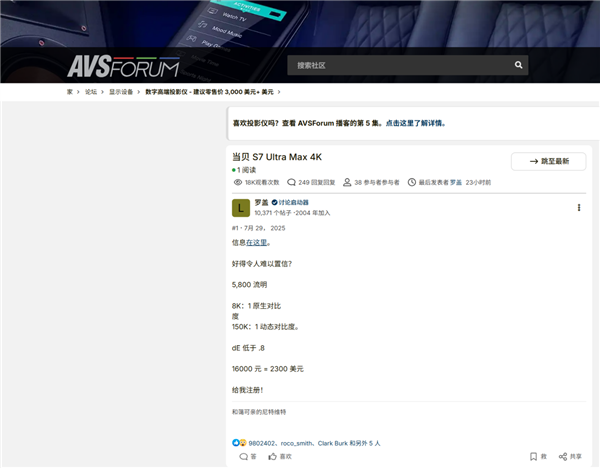
Task: Click the bookmark 救 save button
Action: point(538,457)
